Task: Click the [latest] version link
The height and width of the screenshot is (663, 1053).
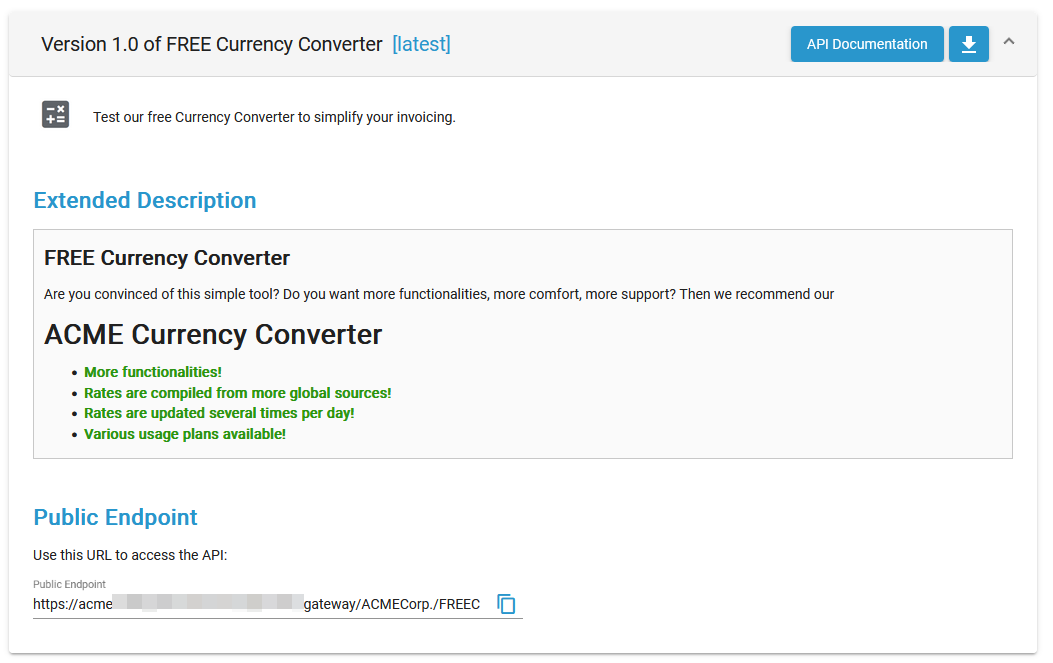Action: point(421,44)
